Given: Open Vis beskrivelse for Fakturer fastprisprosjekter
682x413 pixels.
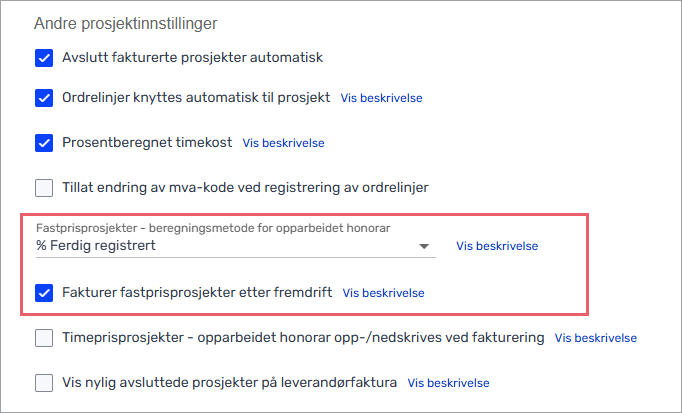Looking at the screenshot, I should 383,293.
